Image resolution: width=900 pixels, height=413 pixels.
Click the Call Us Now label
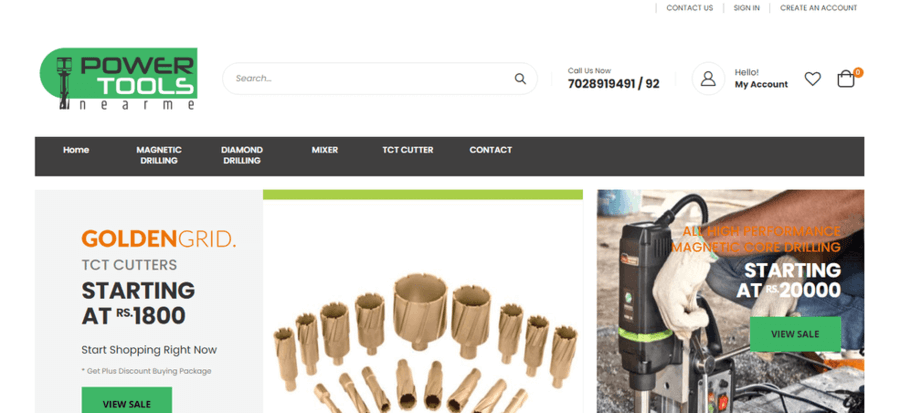click(x=589, y=71)
